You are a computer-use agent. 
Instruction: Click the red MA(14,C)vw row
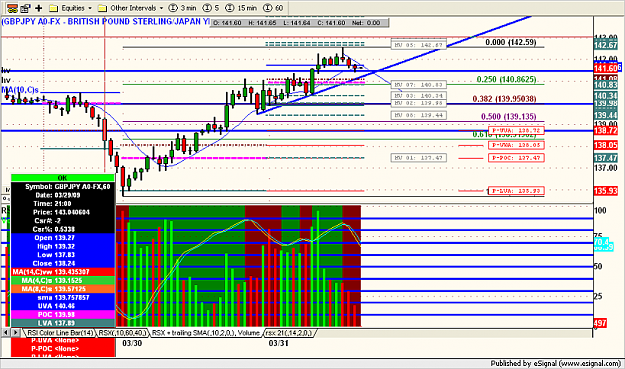pos(63,272)
